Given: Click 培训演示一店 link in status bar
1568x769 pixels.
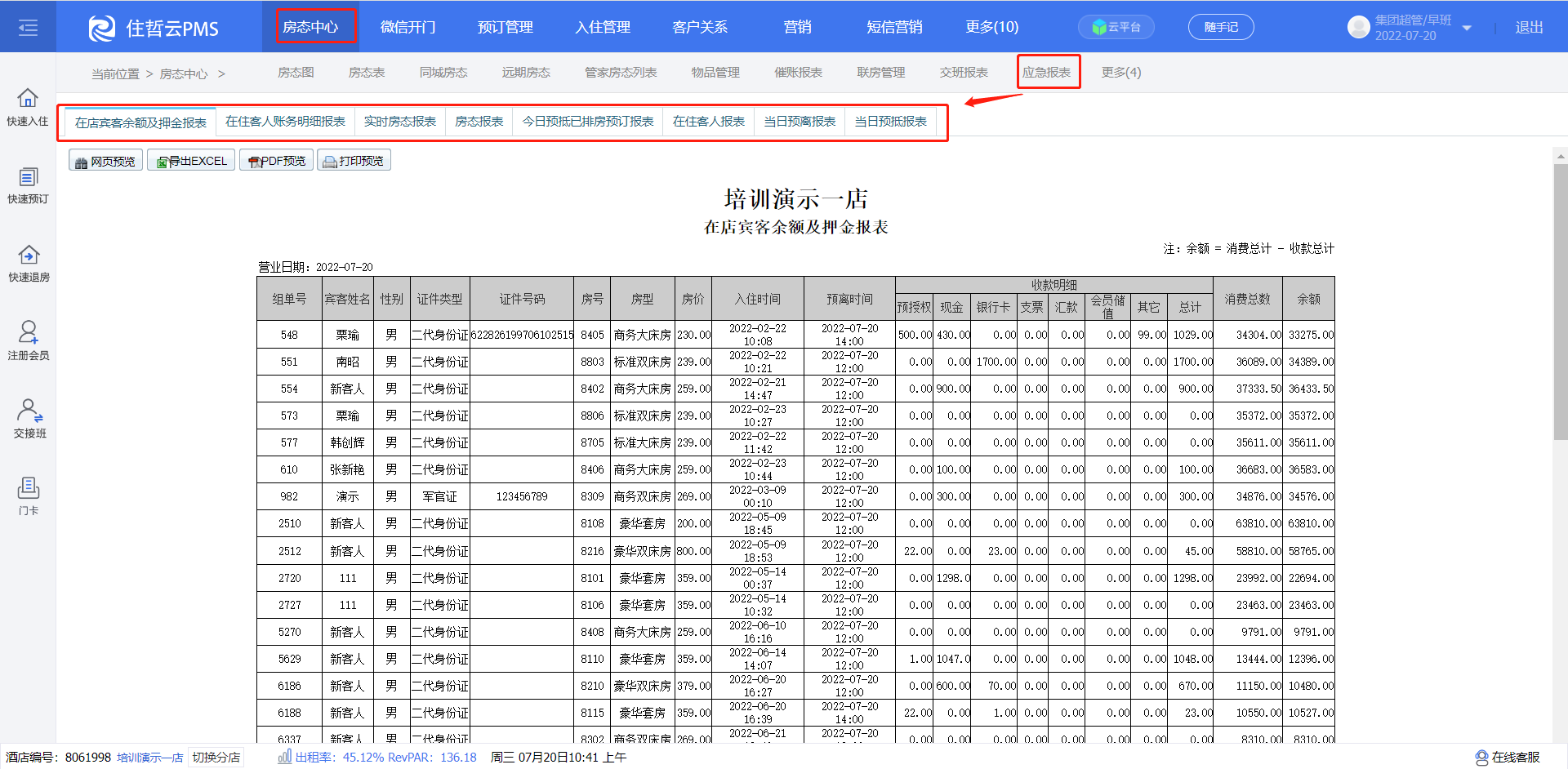Looking at the screenshot, I should 150,758.
